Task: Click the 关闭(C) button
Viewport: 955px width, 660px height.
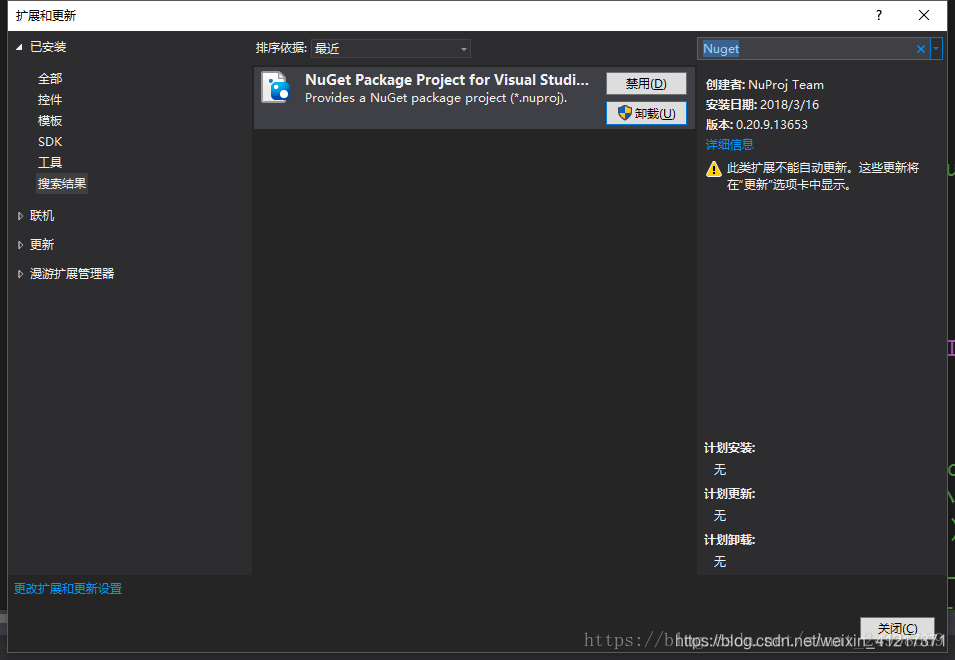Action: pos(897,628)
